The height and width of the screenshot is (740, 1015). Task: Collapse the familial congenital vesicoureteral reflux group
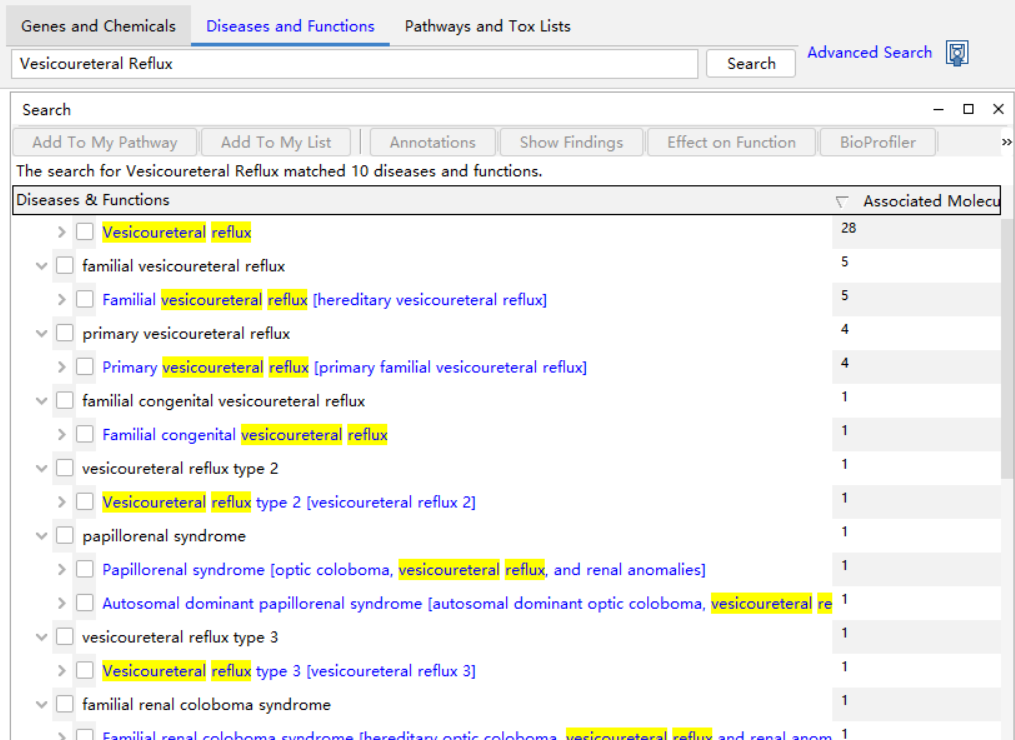41,401
